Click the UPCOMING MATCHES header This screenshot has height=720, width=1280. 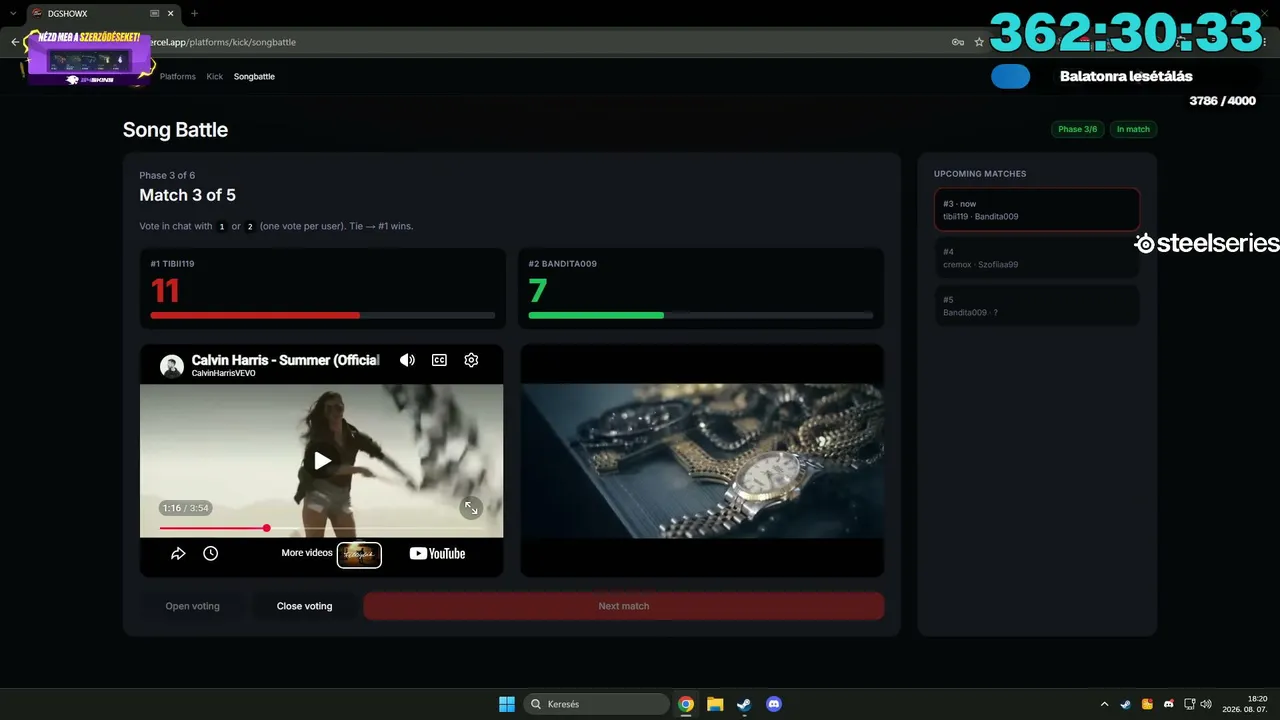tap(980, 174)
